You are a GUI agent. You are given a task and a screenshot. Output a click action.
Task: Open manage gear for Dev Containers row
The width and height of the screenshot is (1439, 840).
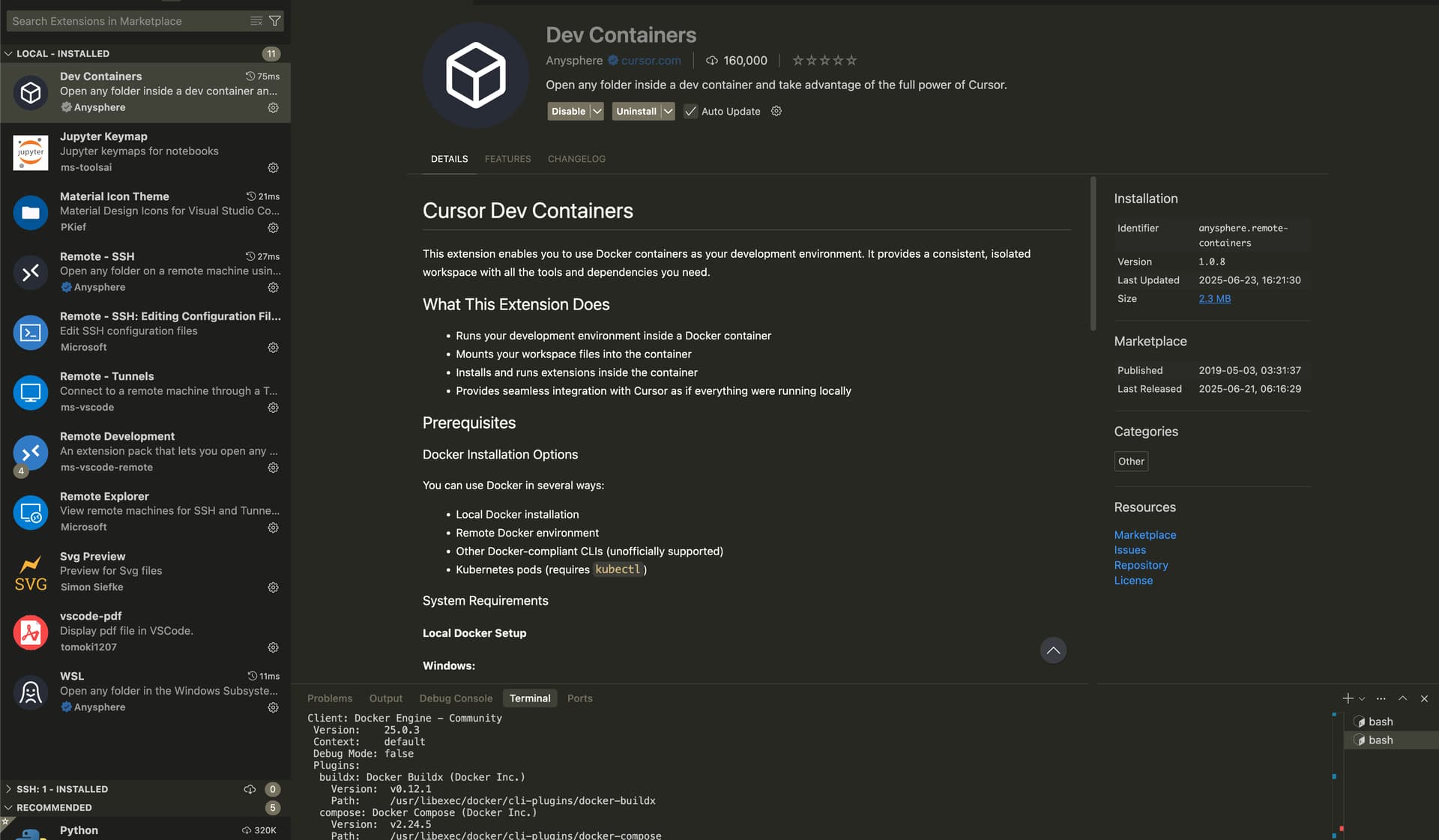[274, 108]
